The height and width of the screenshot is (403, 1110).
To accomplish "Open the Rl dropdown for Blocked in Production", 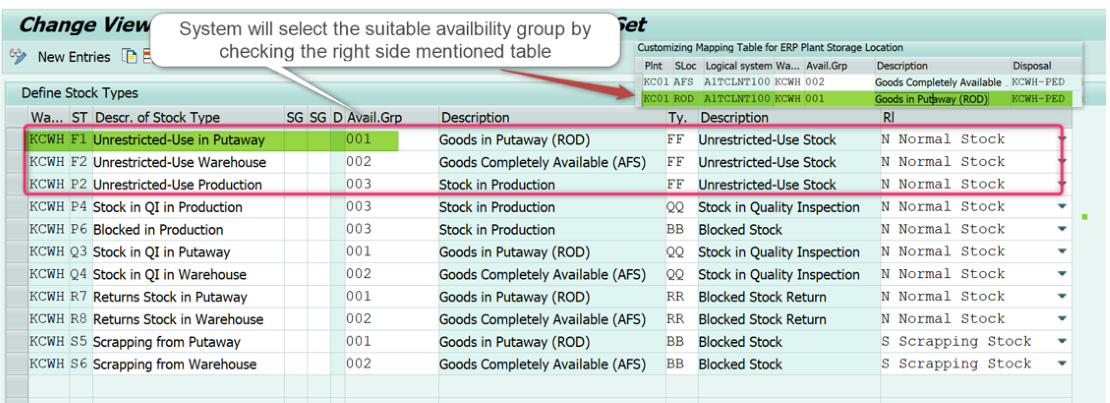I will (1061, 230).
